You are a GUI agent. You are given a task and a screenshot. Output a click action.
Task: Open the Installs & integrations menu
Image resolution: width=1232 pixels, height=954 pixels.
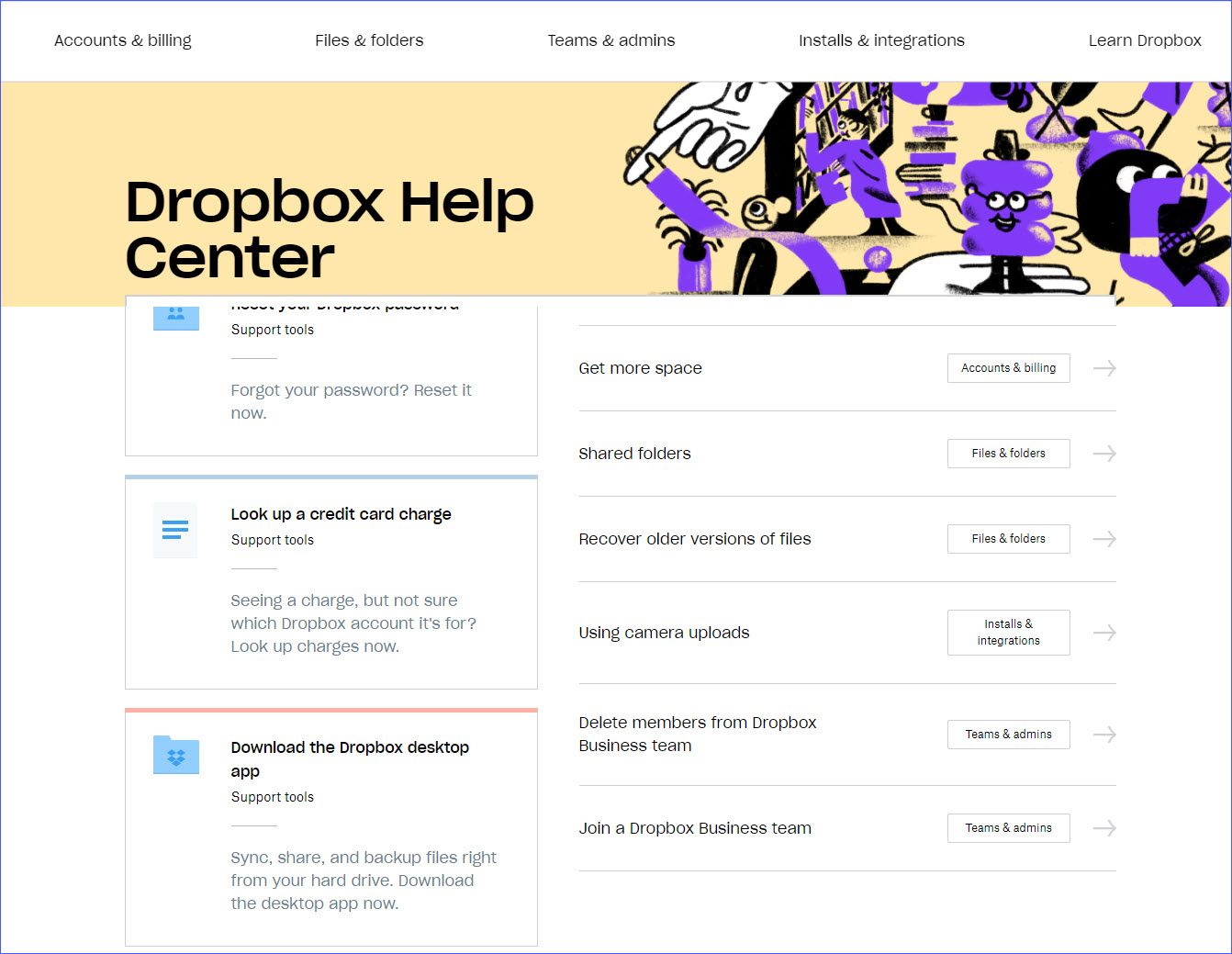click(x=881, y=40)
